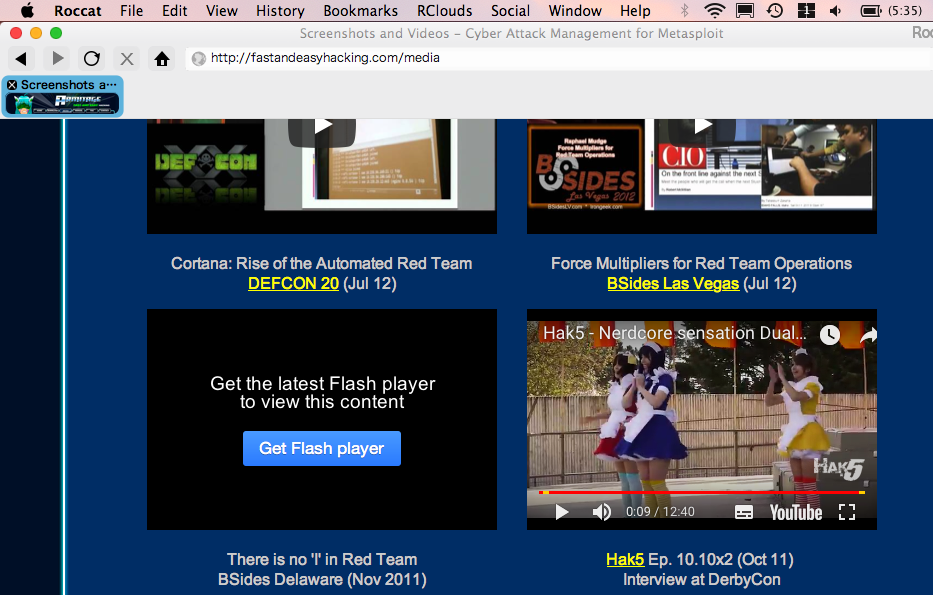The width and height of the screenshot is (933, 595).
Task: Seek on the red Hak5 progress bar
Action: pos(702,493)
